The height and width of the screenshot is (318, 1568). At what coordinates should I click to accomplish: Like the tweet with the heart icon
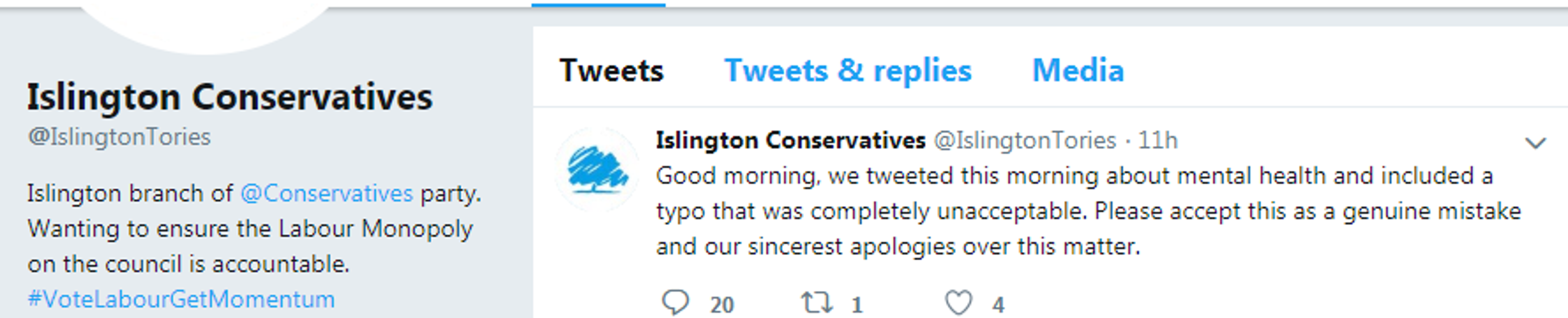(x=958, y=302)
